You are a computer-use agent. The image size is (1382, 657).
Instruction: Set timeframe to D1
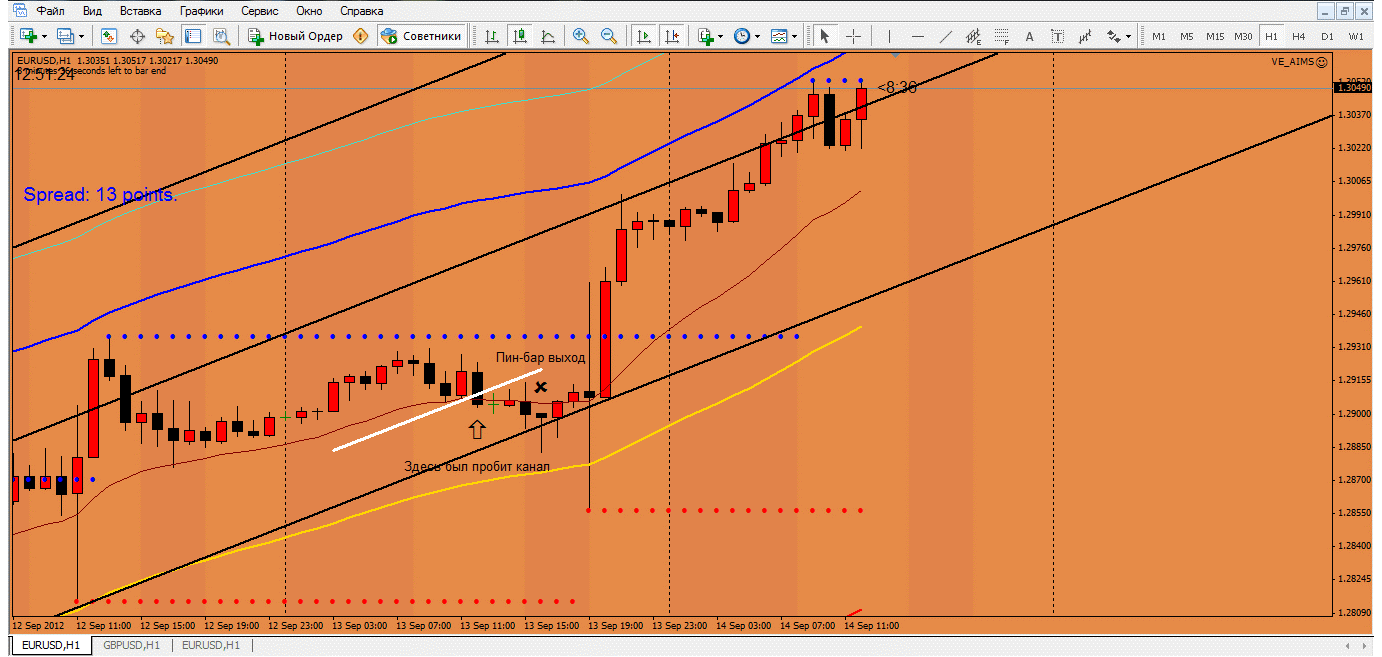[x=1327, y=36]
